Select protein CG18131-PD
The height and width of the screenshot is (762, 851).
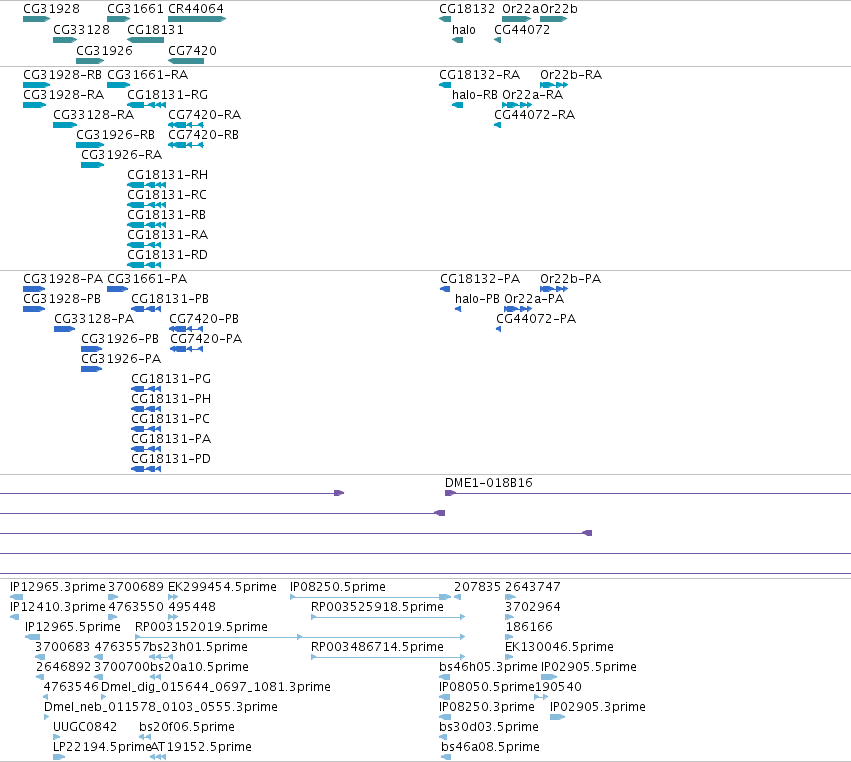(171, 459)
